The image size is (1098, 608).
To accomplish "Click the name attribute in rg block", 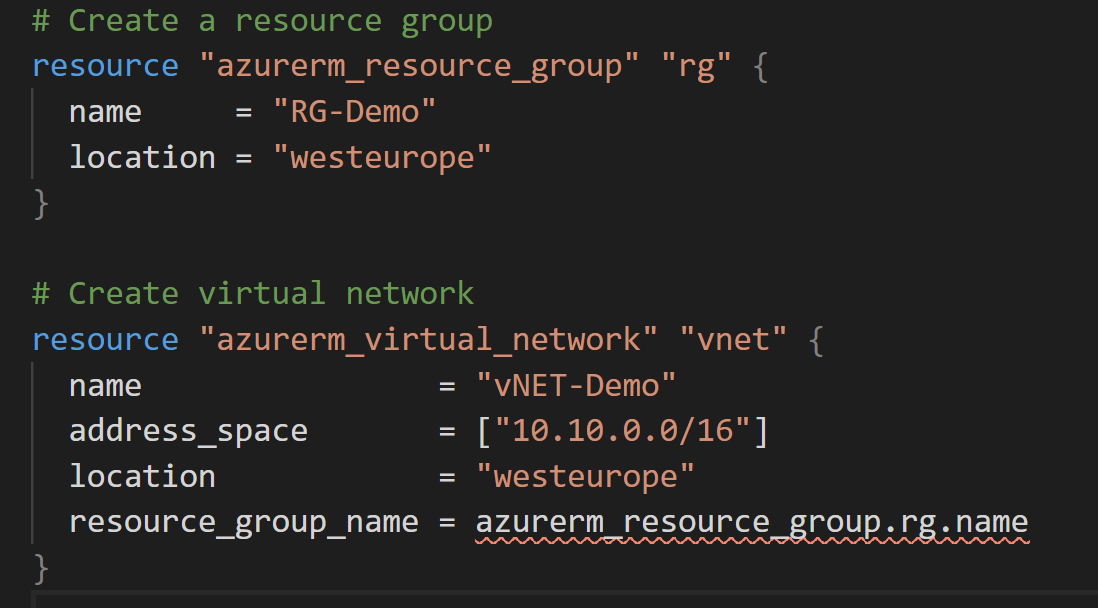I will point(106,112).
